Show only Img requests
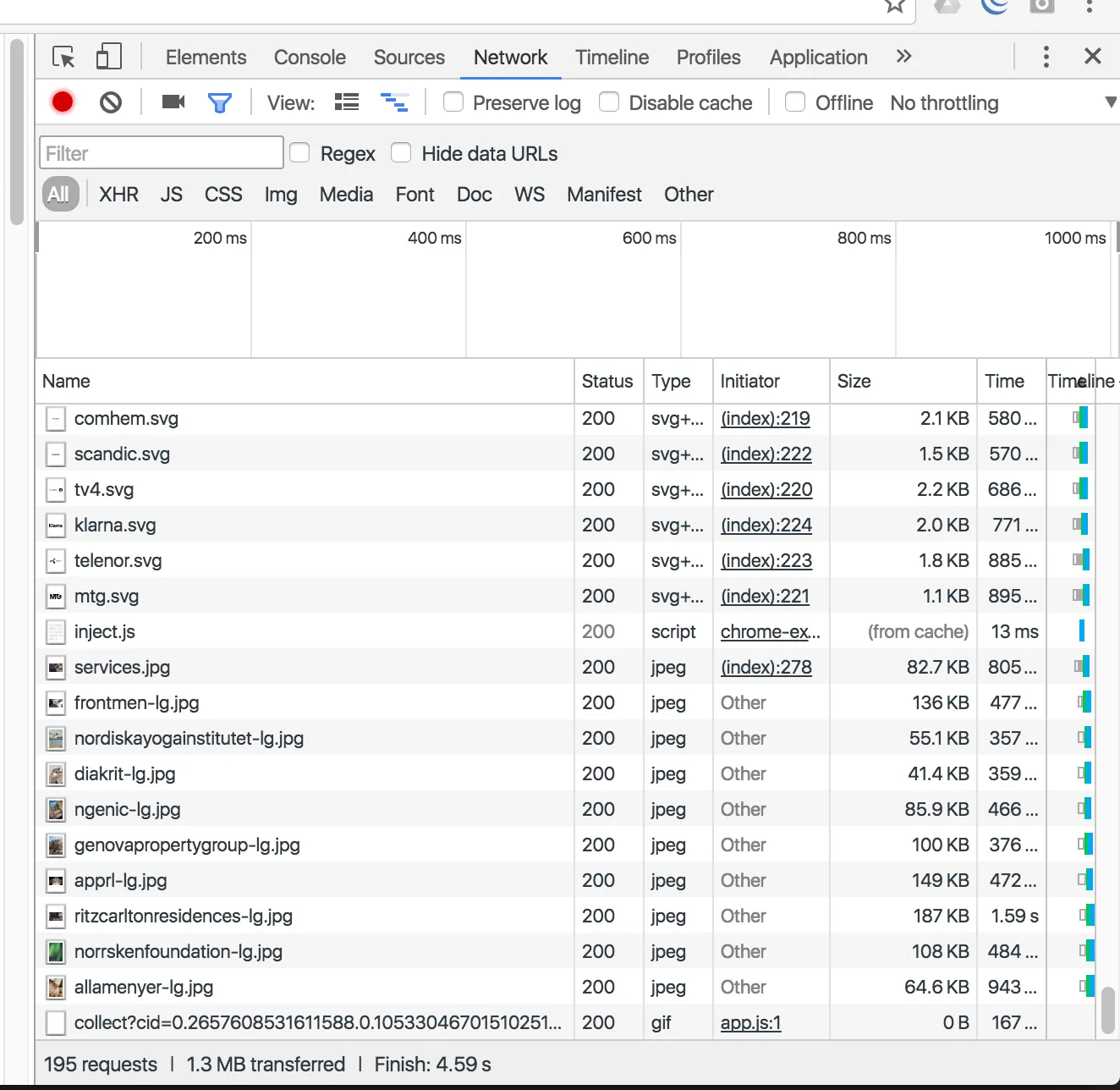The width and height of the screenshot is (1120, 1090). pyautogui.click(x=281, y=195)
